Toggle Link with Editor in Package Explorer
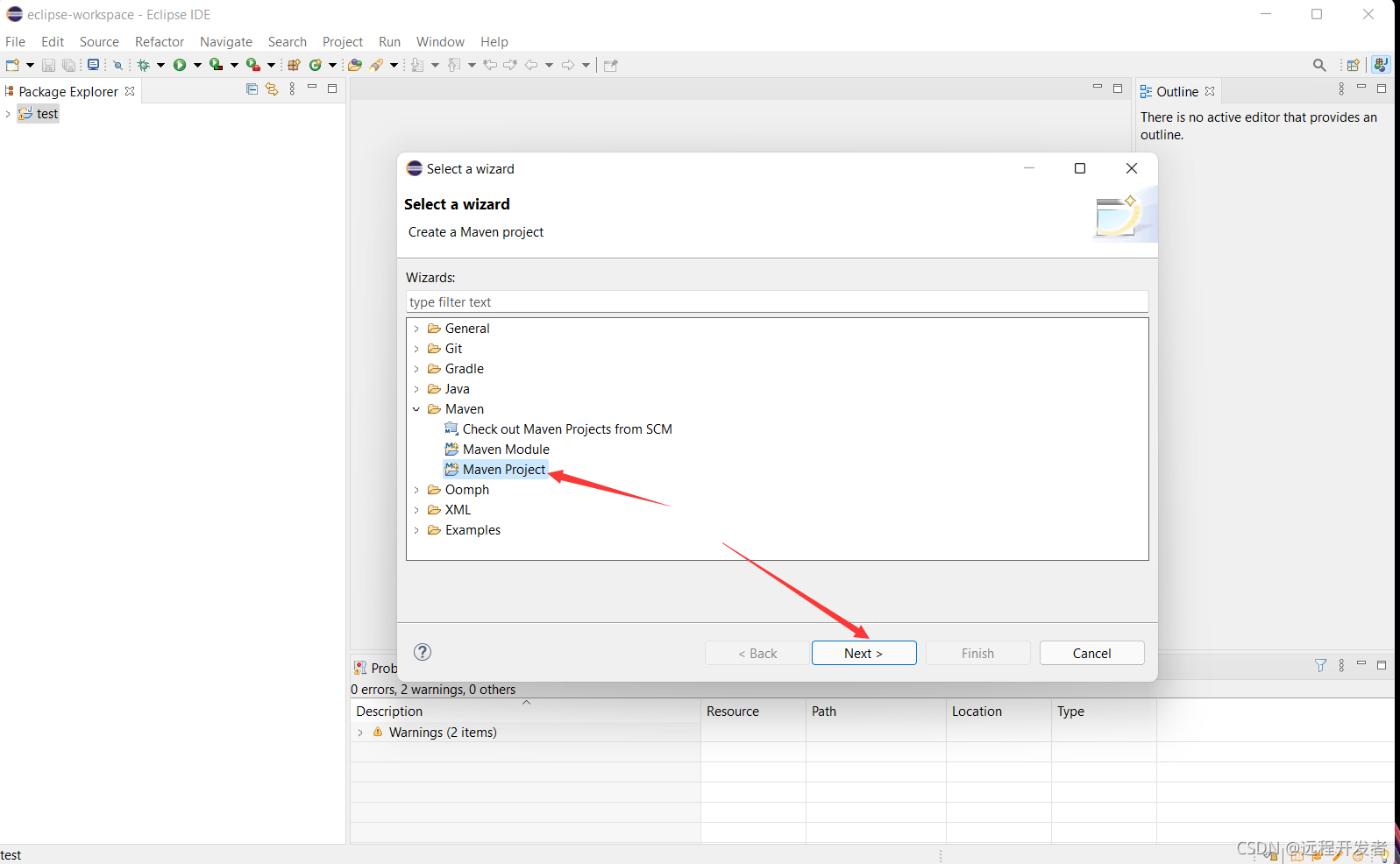 coord(272,89)
